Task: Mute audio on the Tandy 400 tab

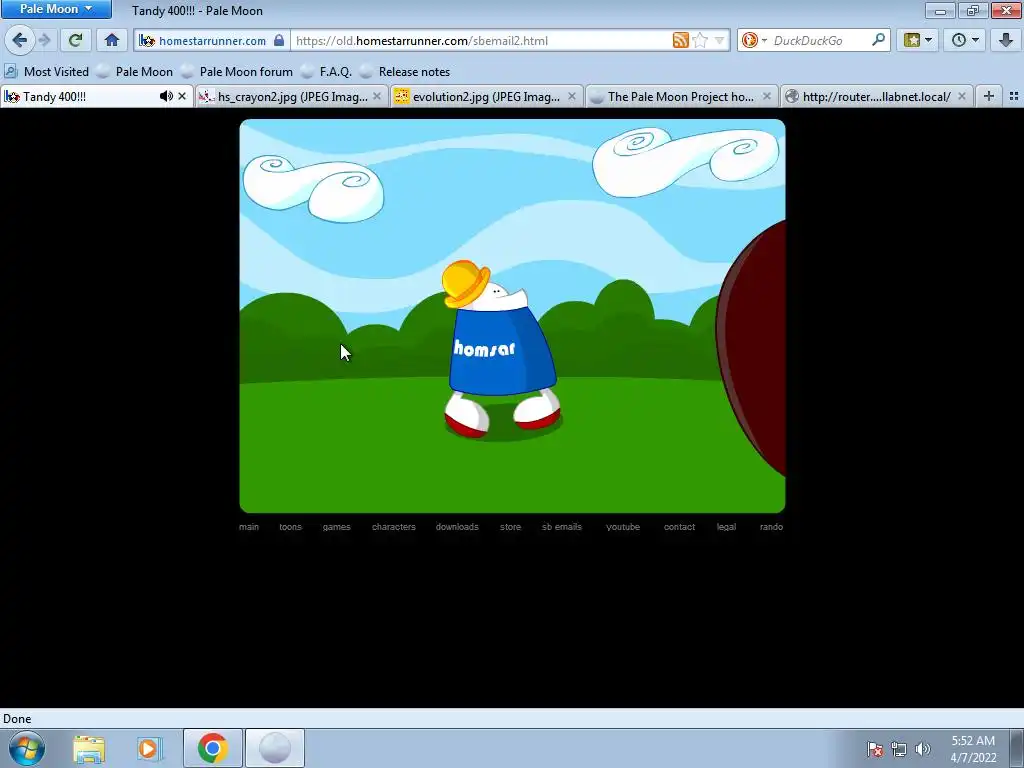Action: [166, 97]
